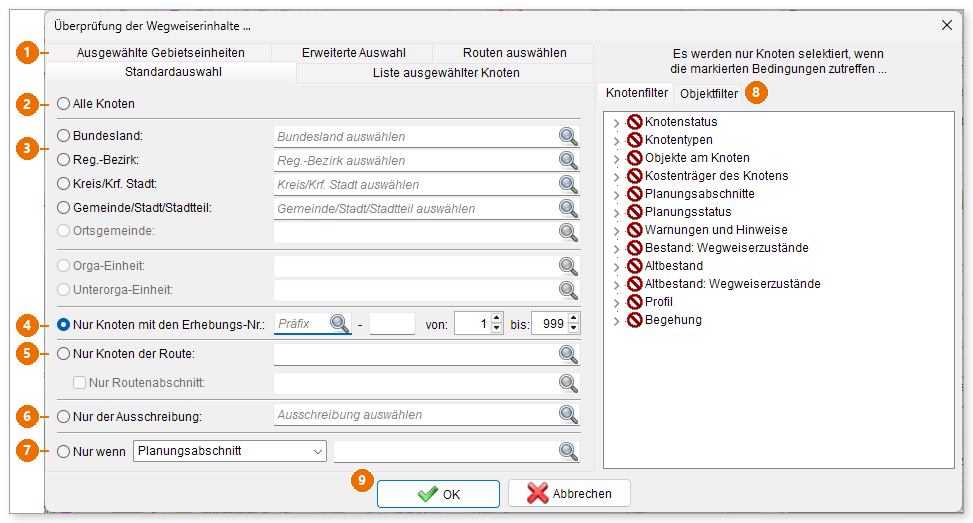Viewport: 973px width, 523px height.
Task: Click filter icon of Altbestand: Wegweiserzustände
Action: [x=634, y=284]
